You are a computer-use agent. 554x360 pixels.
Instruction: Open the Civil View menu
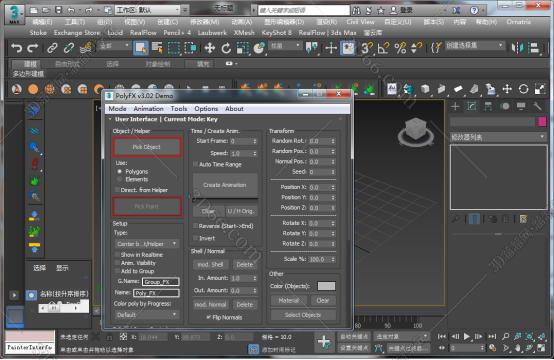[x=360, y=22]
